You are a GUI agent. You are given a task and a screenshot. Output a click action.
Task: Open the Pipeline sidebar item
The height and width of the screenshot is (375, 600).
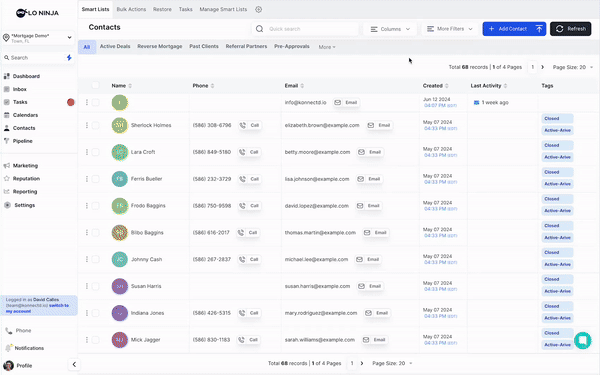click(x=18, y=141)
